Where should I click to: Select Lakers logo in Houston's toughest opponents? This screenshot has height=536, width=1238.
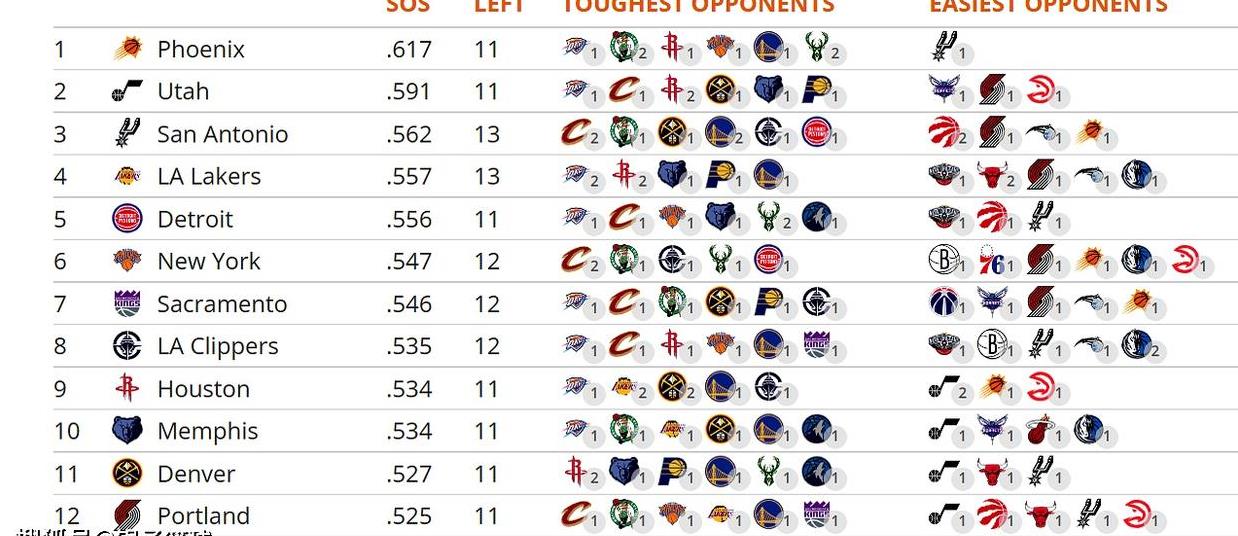coord(623,387)
